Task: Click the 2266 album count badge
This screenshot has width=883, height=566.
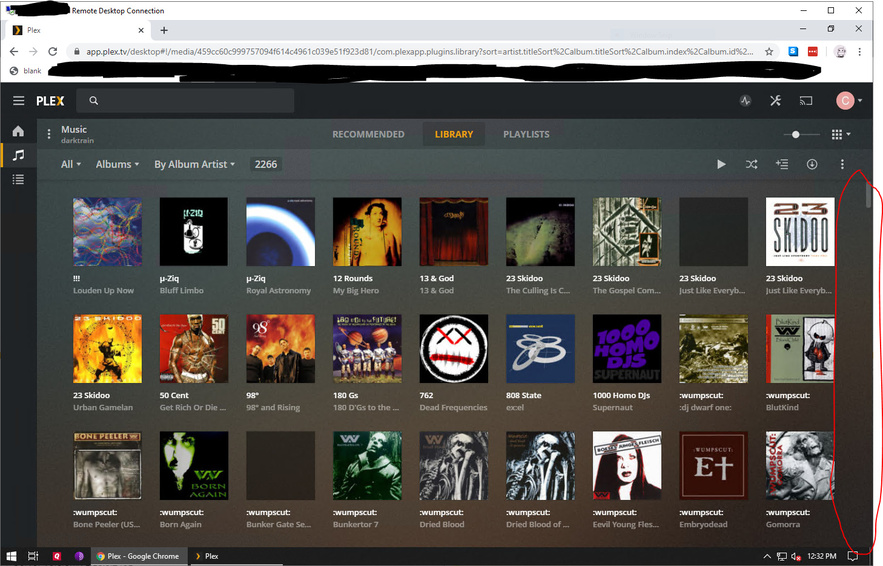Action: [266, 164]
